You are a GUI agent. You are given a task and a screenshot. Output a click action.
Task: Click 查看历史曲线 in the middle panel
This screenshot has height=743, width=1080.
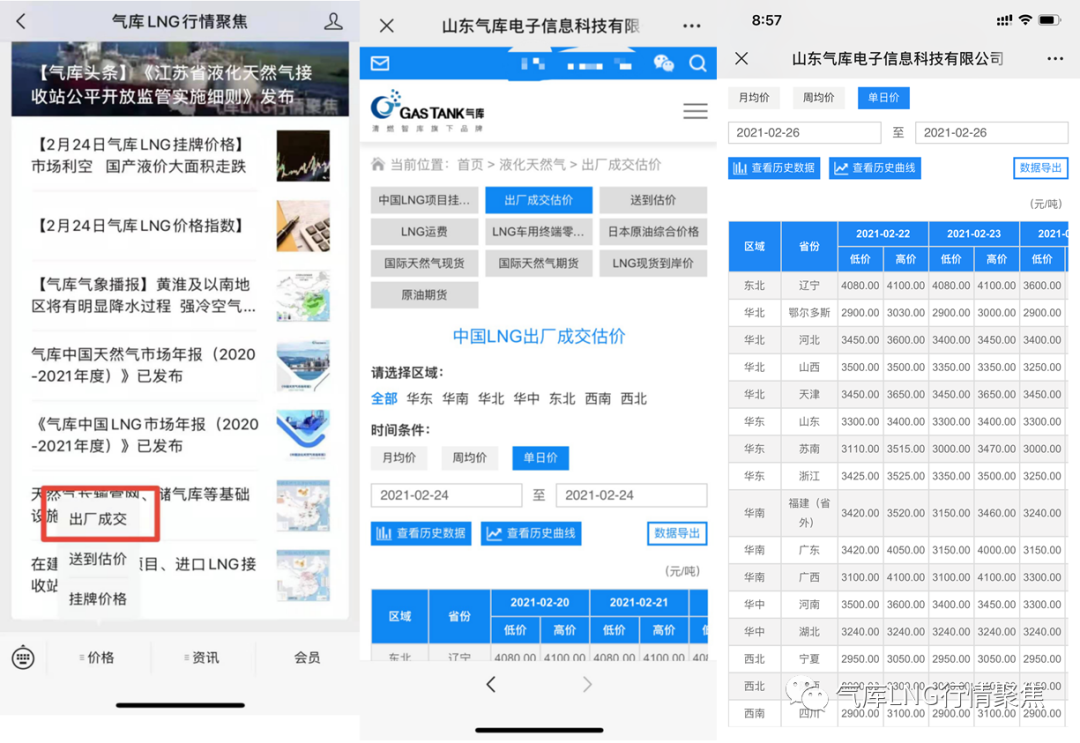coord(531,533)
